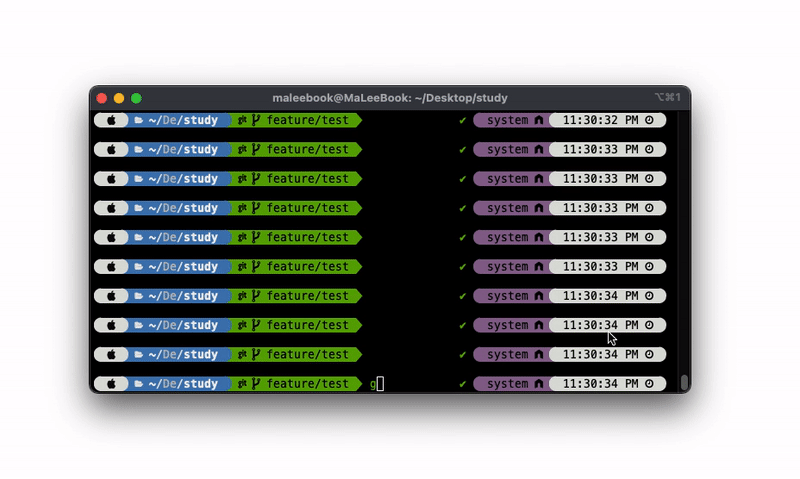Click the checkmark in the row with typed g
Image resolution: width=800 pixels, height=479 pixels.
tap(462, 384)
